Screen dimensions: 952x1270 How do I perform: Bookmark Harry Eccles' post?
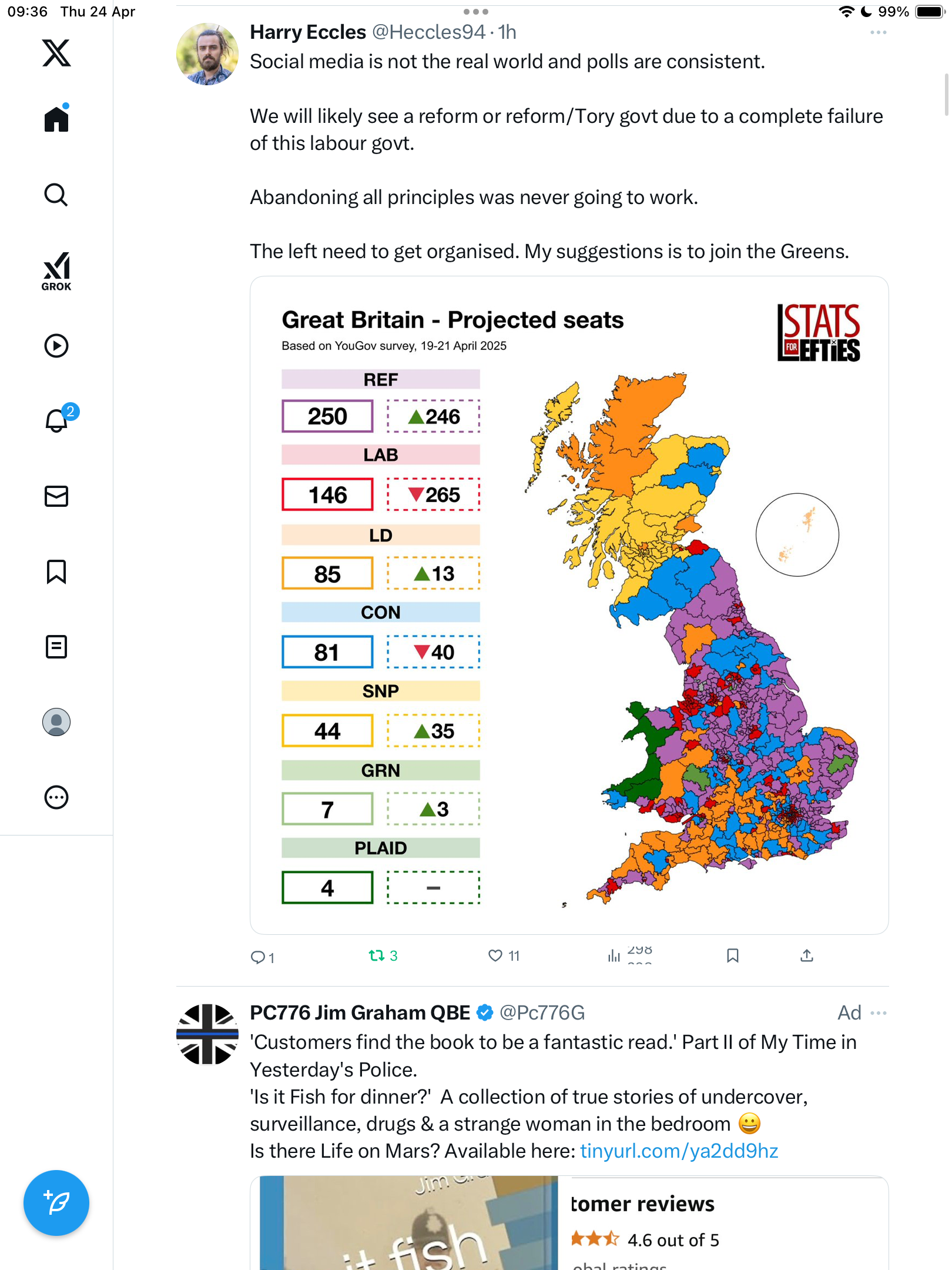(732, 955)
